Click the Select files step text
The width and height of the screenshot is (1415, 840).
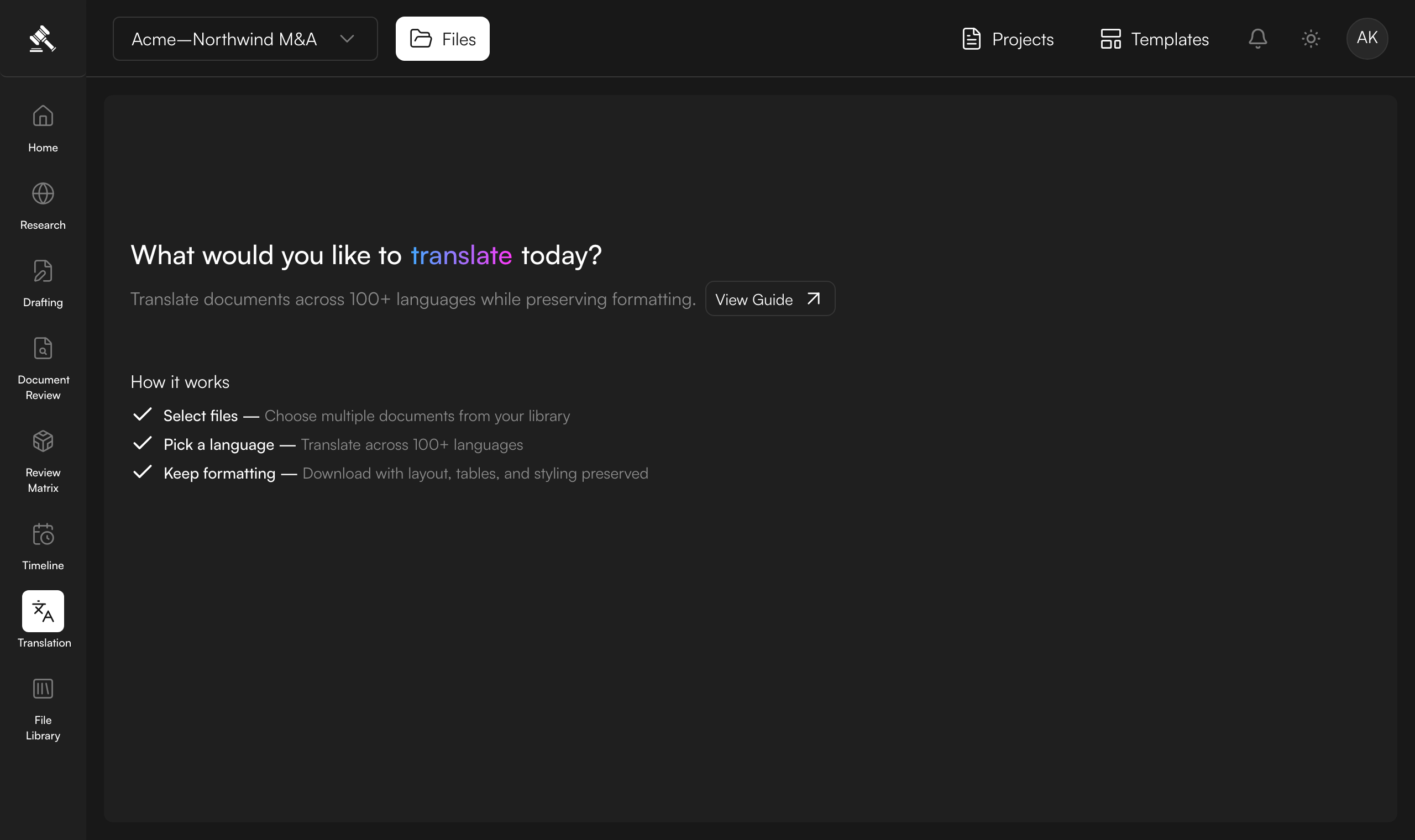pos(200,416)
